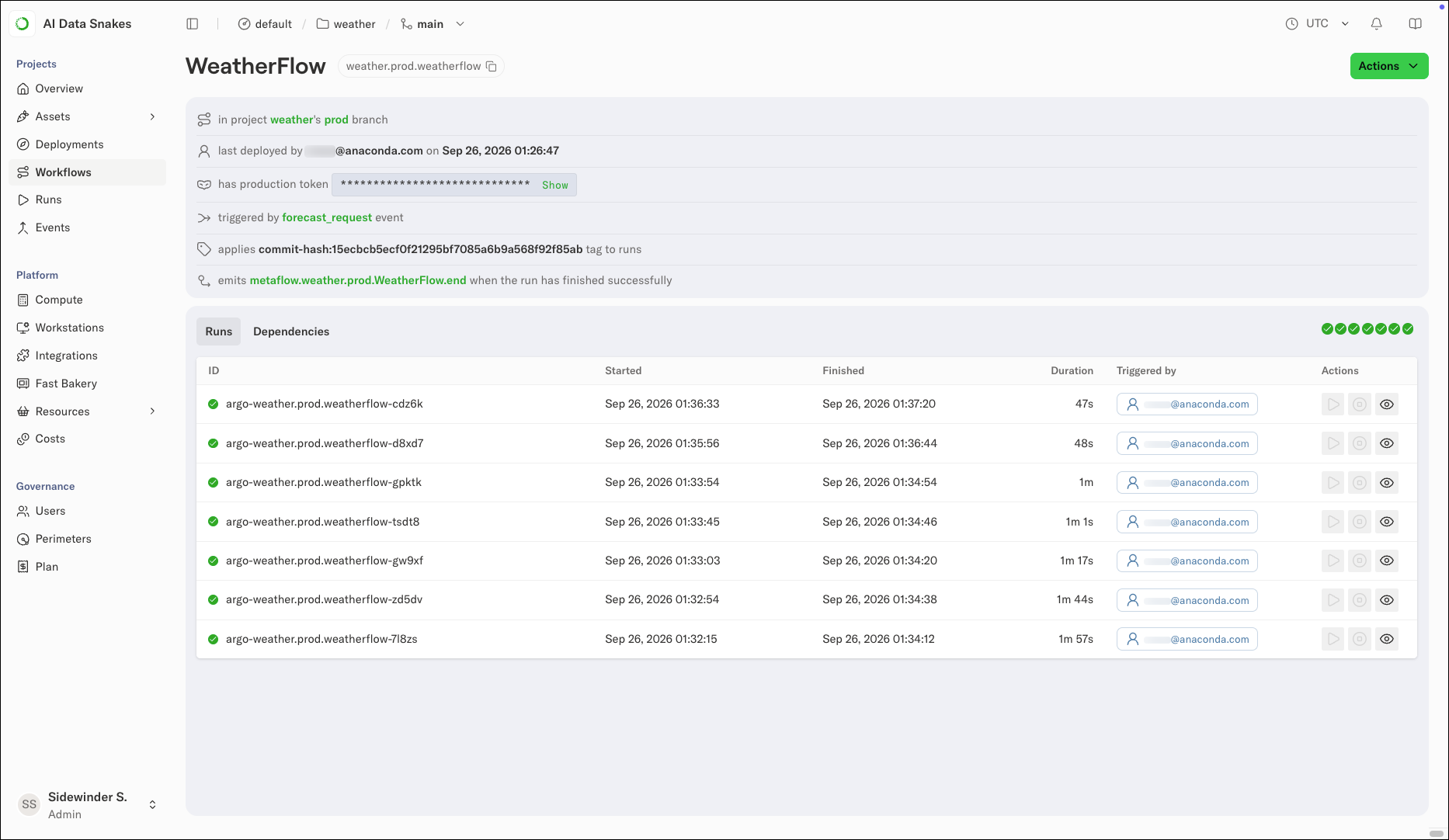Image resolution: width=1449 pixels, height=840 pixels.
Task: View run d8xd7 via eye icon
Action: pos(1386,443)
